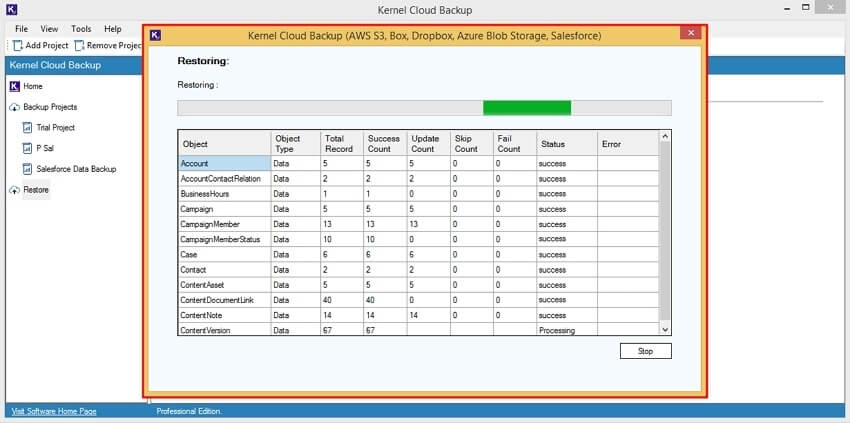Open the Help menu

coord(113,29)
